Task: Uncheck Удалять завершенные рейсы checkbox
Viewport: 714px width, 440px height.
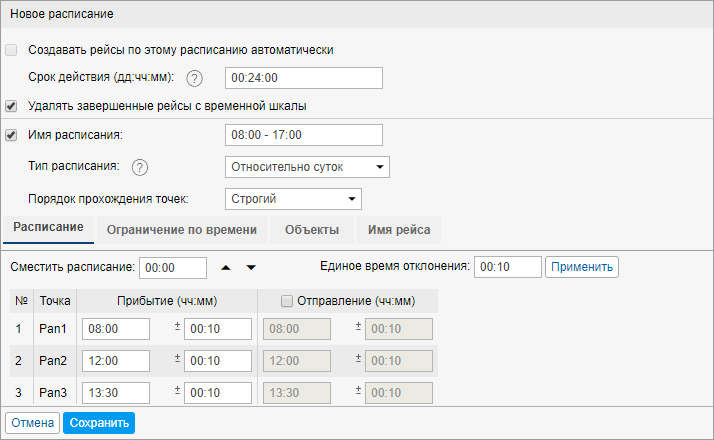Action: pyautogui.click(x=12, y=105)
